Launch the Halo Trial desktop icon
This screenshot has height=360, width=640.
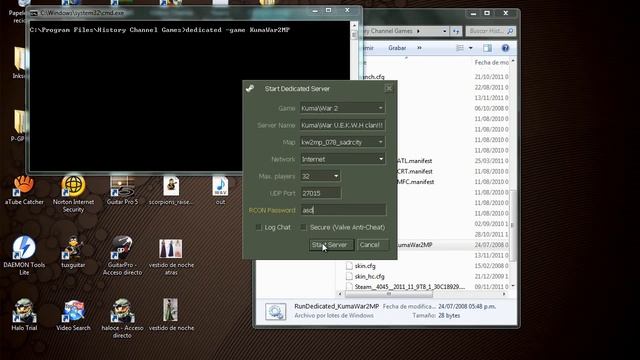tap(24, 311)
